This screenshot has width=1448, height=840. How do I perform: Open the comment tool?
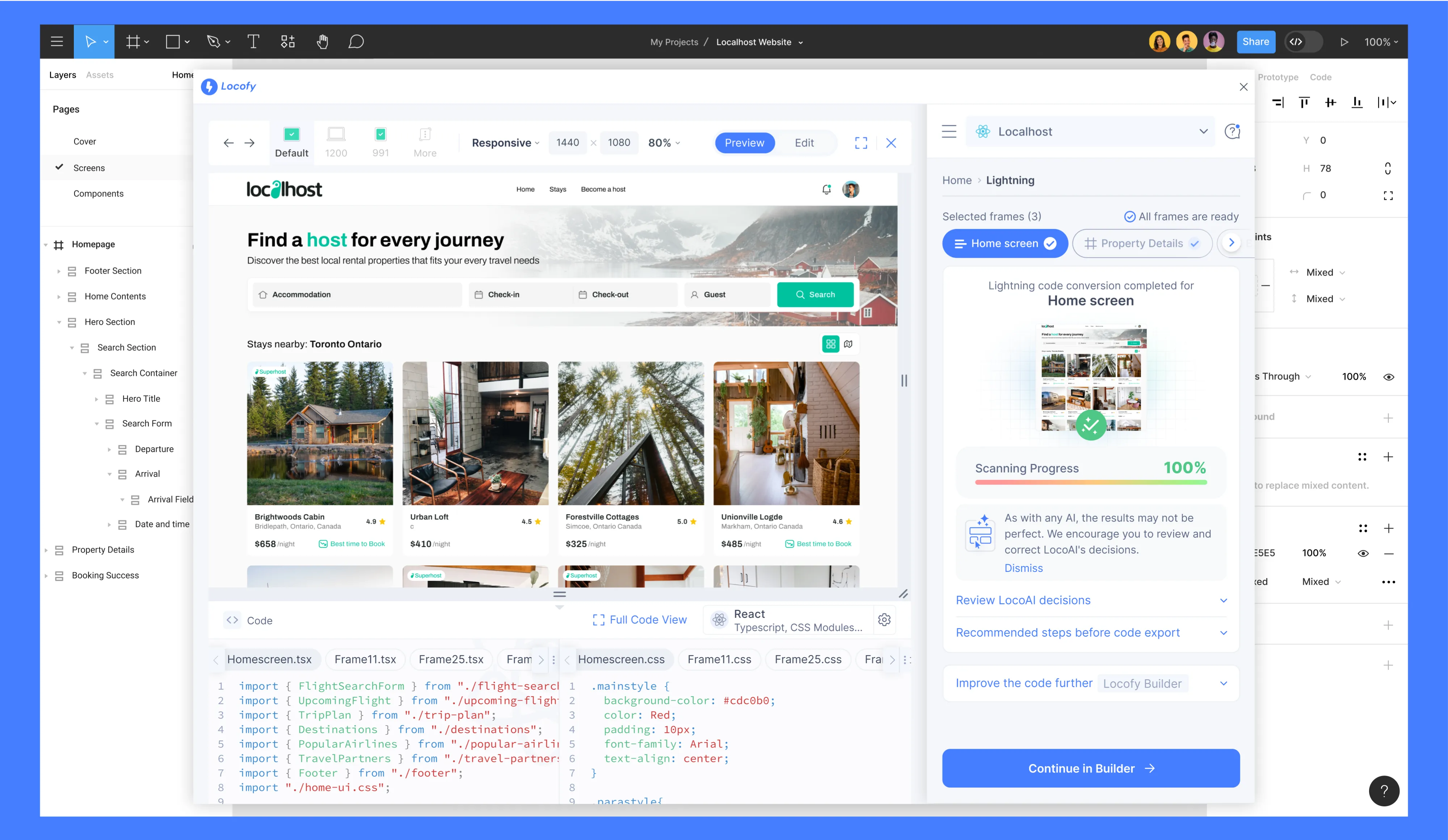pos(356,41)
